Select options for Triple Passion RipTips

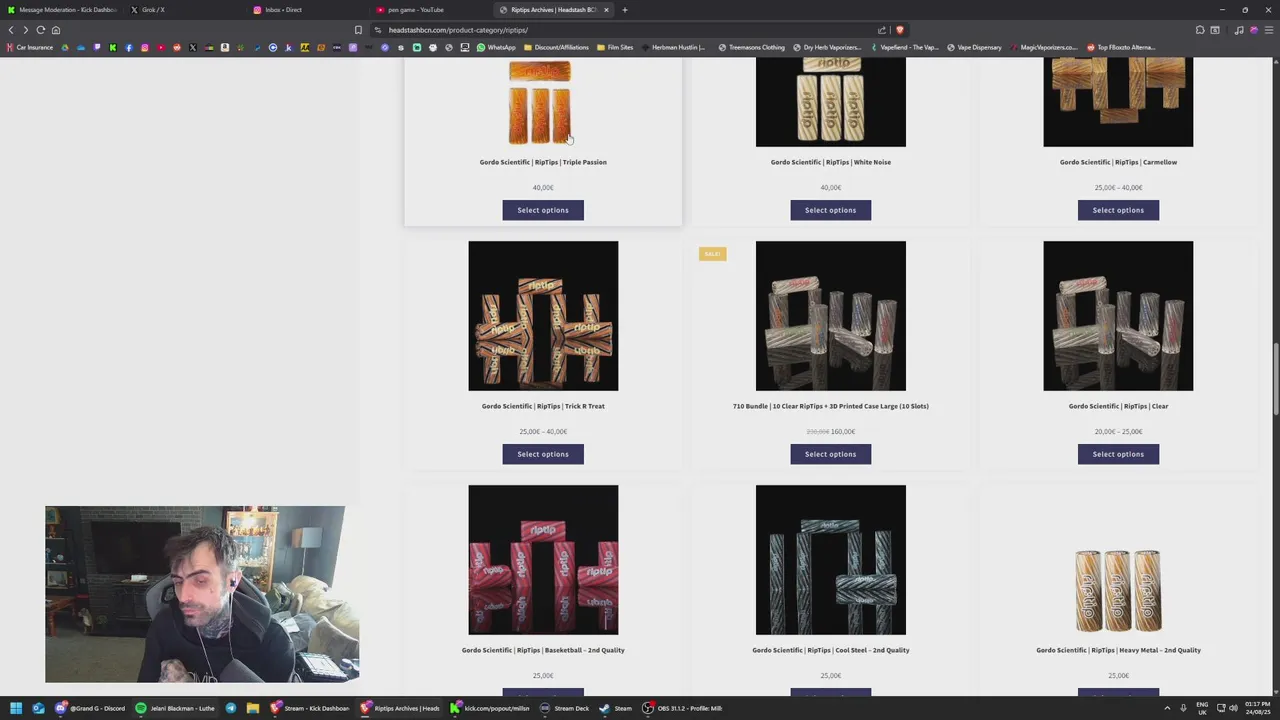(x=543, y=210)
